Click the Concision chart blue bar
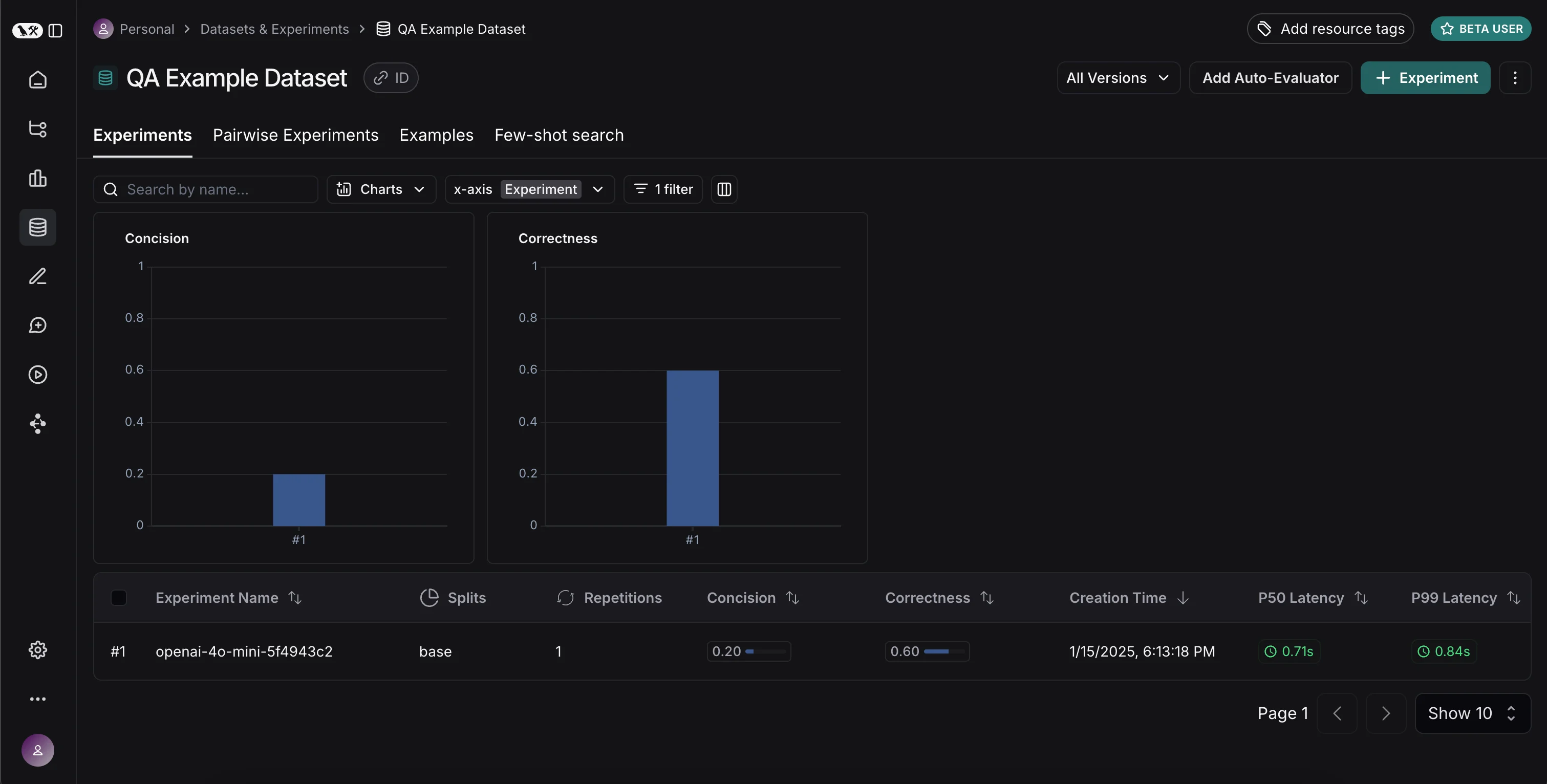1547x784 pixels. (x=299, y=499)
